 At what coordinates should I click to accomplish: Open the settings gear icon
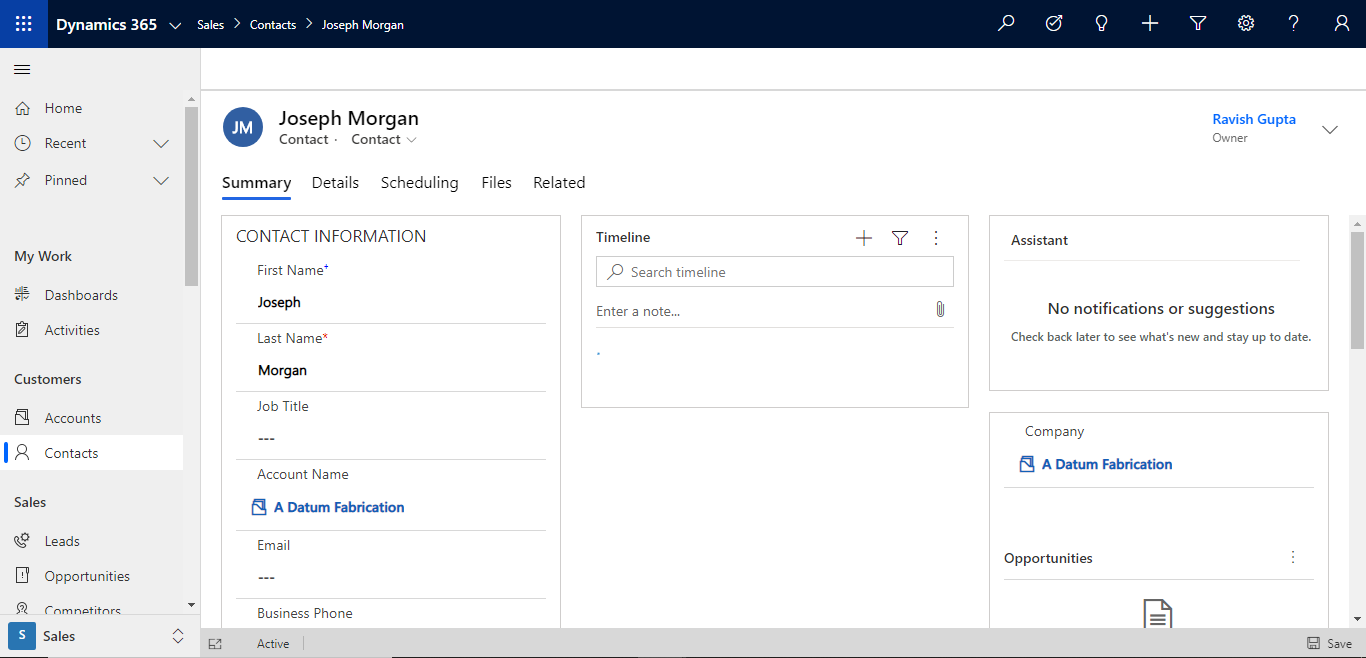coord(1246,24)
